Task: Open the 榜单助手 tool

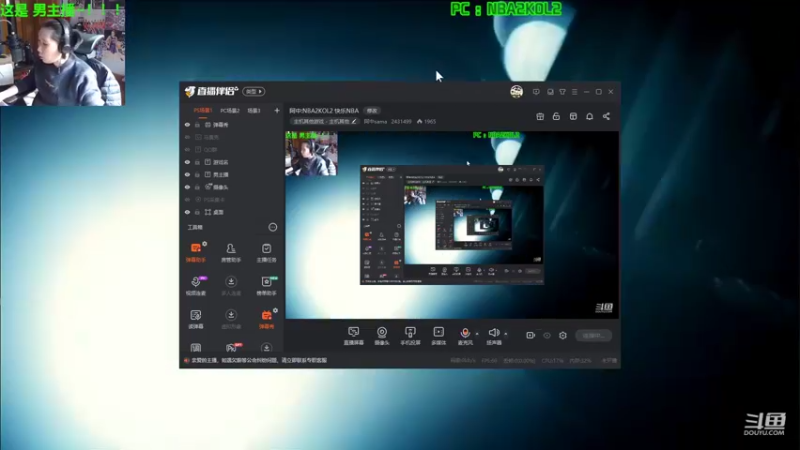Action: point(266,286)
